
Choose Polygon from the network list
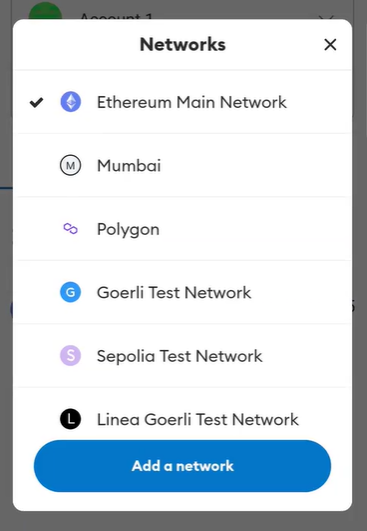pyautogui.click(x=182, y=229)
